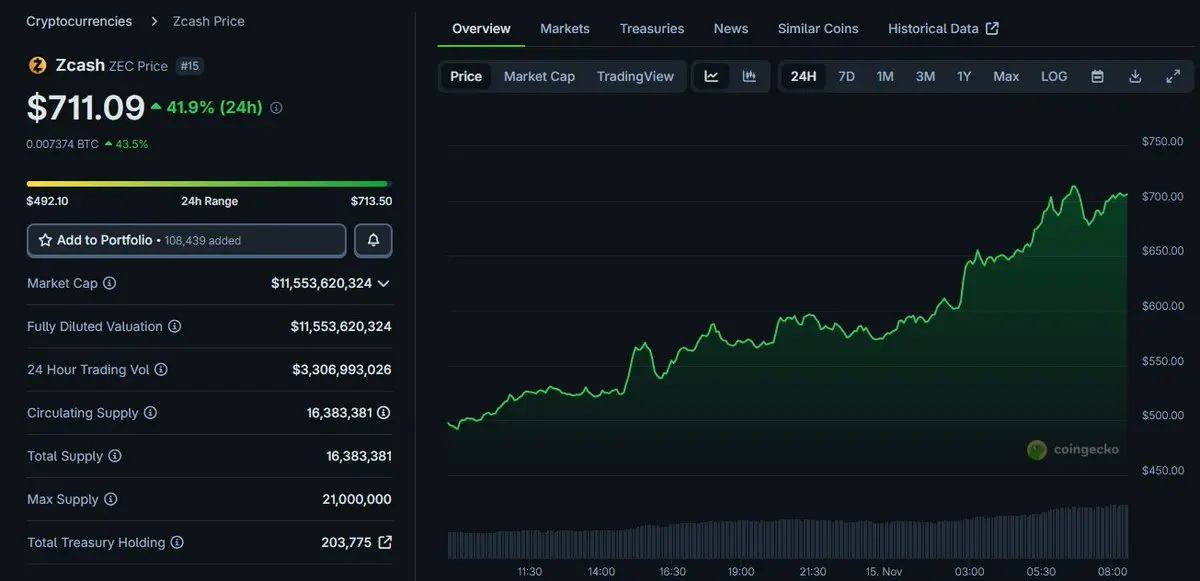Click the $750.00 price axis label
Viewport: 1200px width, 581px height.
1162,142
